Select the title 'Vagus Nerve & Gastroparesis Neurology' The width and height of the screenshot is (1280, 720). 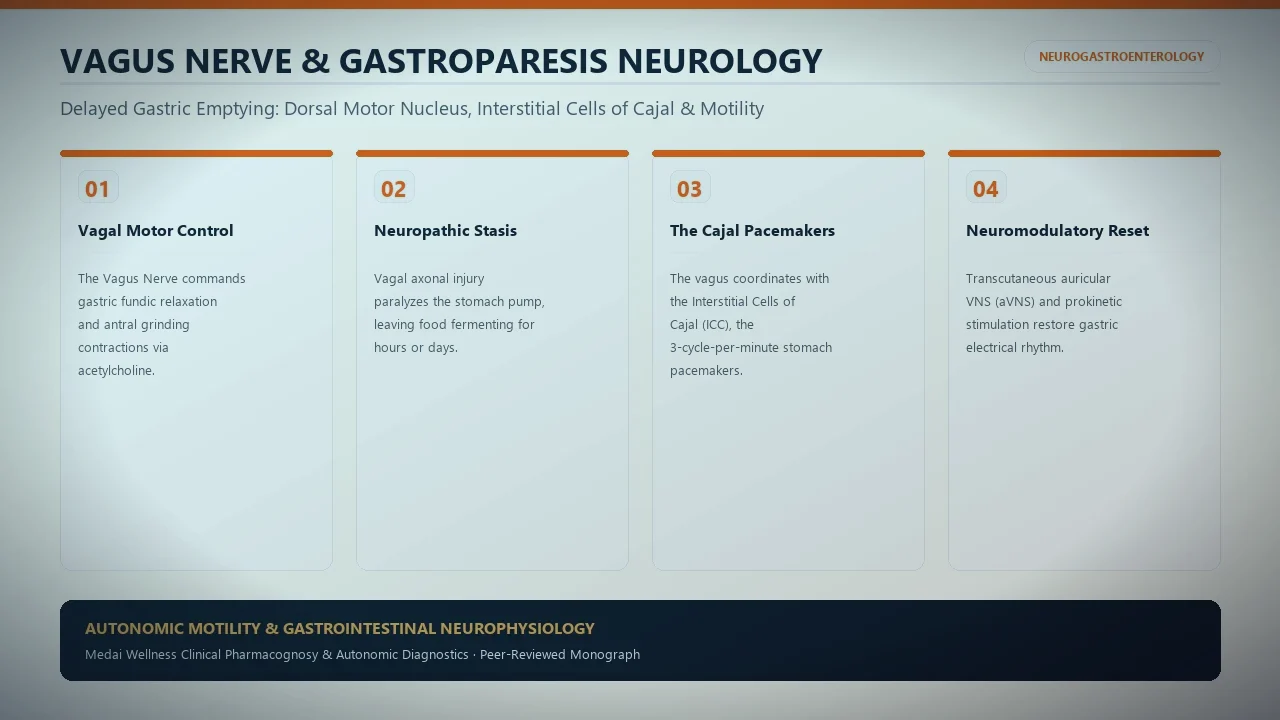pos(441,61)
